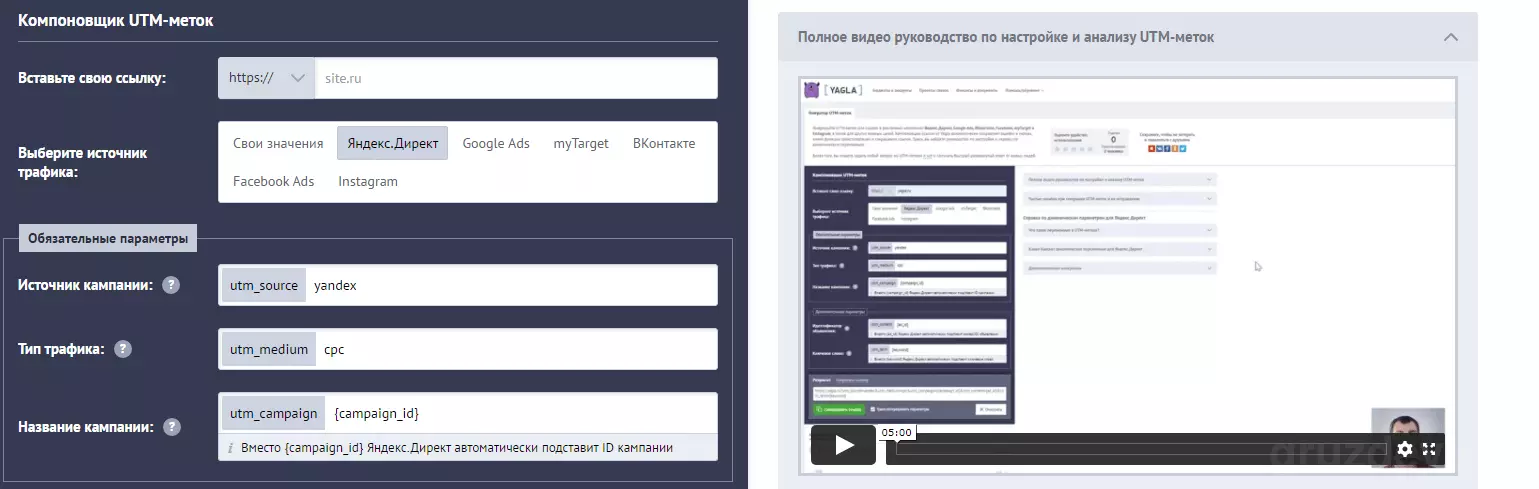
Task: Open help icon next to Название кампании
Action: pyautogui.click(x=172, y=427)
